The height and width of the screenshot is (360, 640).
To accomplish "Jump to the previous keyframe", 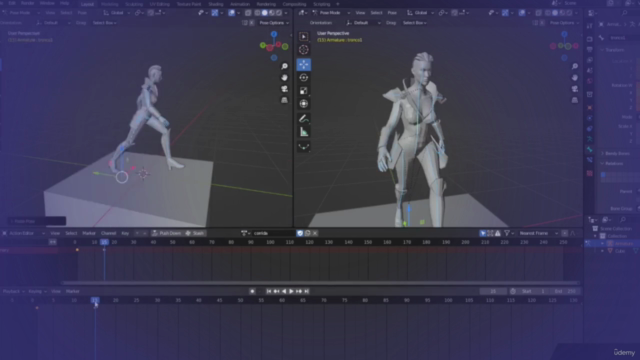I will (x=276, y=291).
